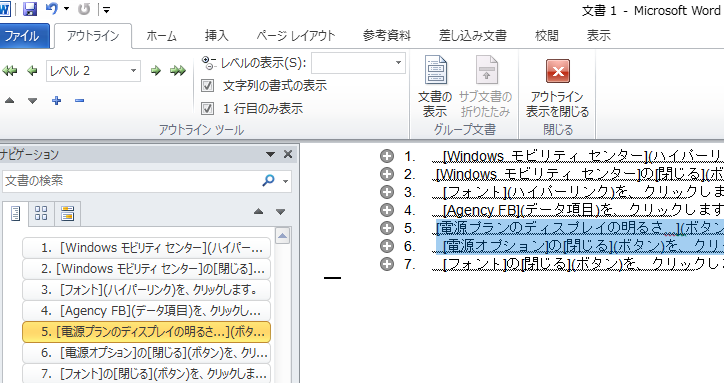Image resolution: width=724 pixels, height=383 pixels.
Task: Demote the heading one level
Action: (156, 71)
